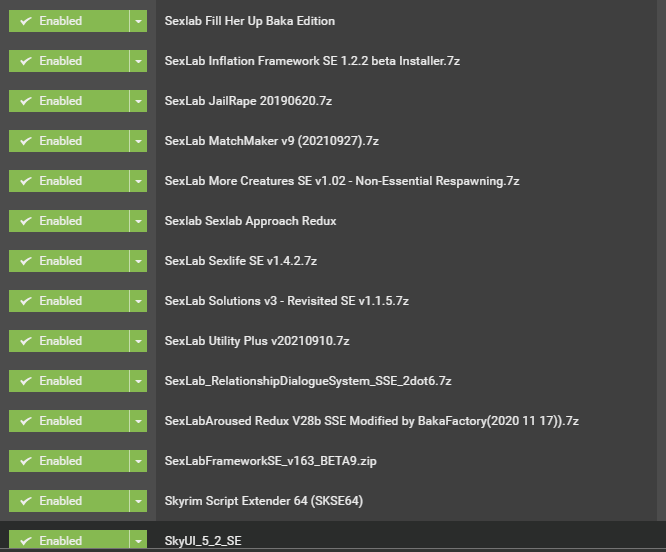Disable SexLabFrameworkSE_v163_BETA9.zip via Enabled button
Viewport: 666px width, 552px height.
pos(69,461)
